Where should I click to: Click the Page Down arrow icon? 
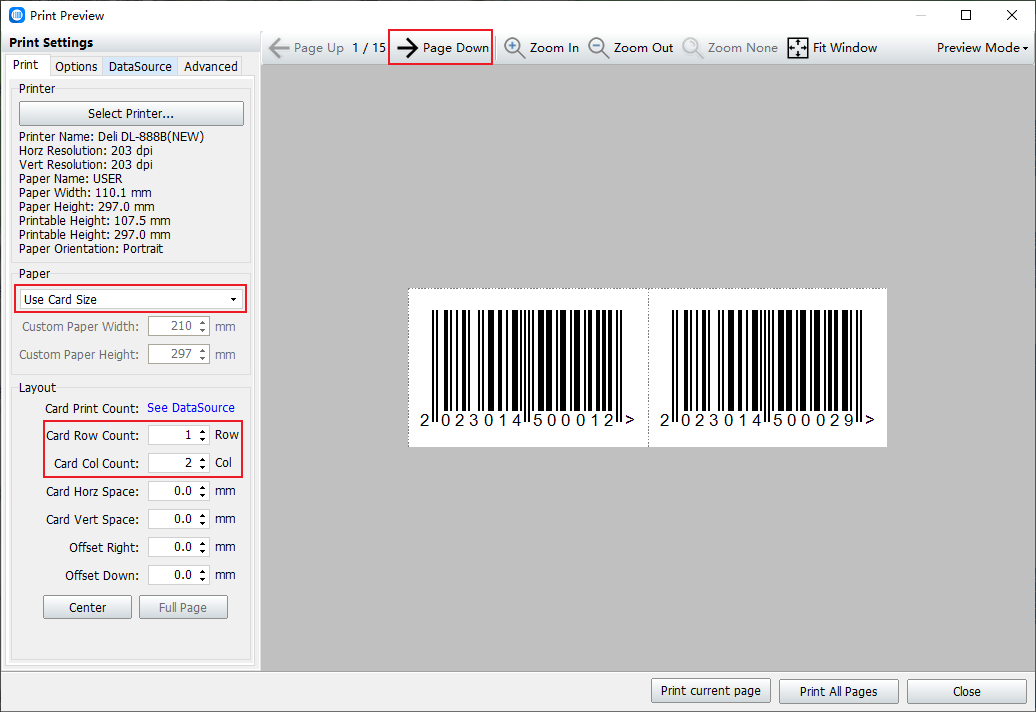click(408, 48)
